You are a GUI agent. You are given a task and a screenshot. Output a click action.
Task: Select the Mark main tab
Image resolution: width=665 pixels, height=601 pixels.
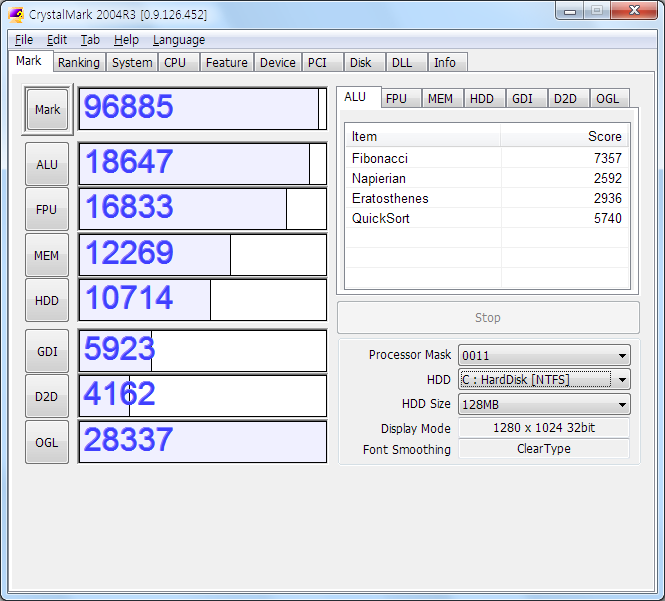coord(29,61)
